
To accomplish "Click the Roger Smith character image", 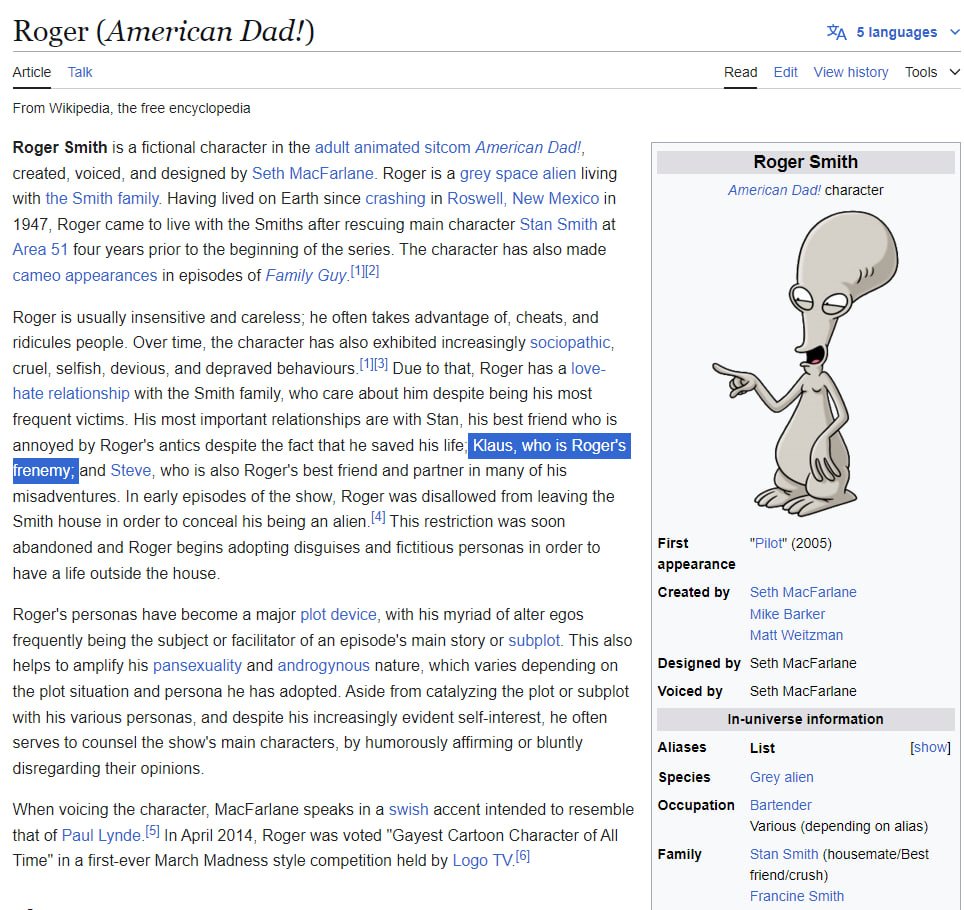I will point(805,364).
